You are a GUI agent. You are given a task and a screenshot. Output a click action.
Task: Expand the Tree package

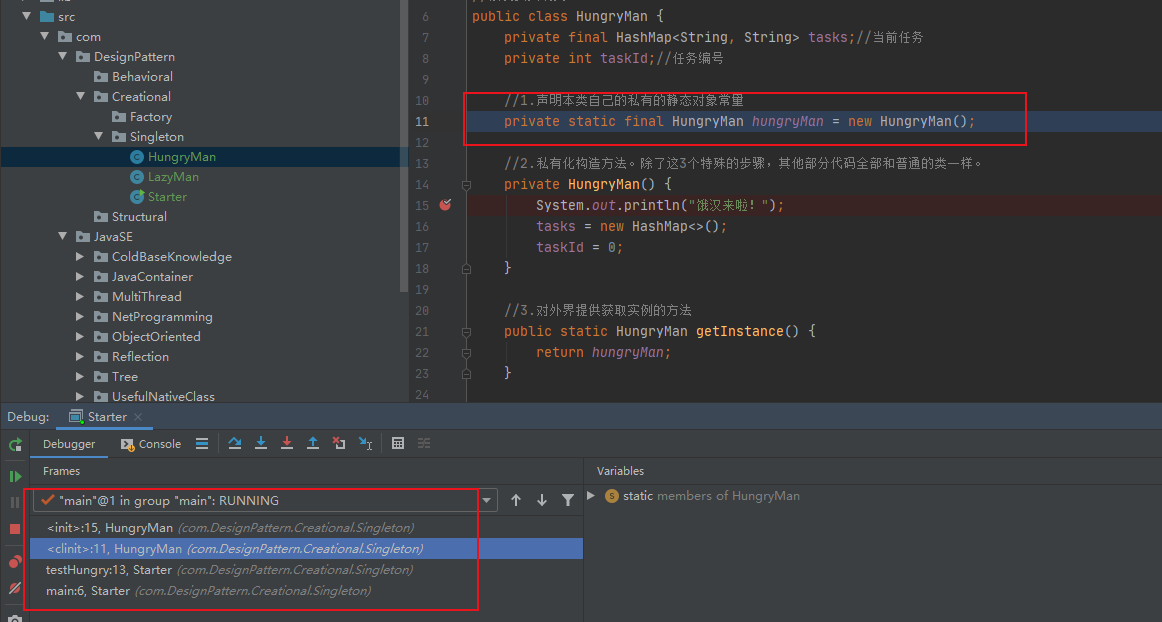point(80,376)
